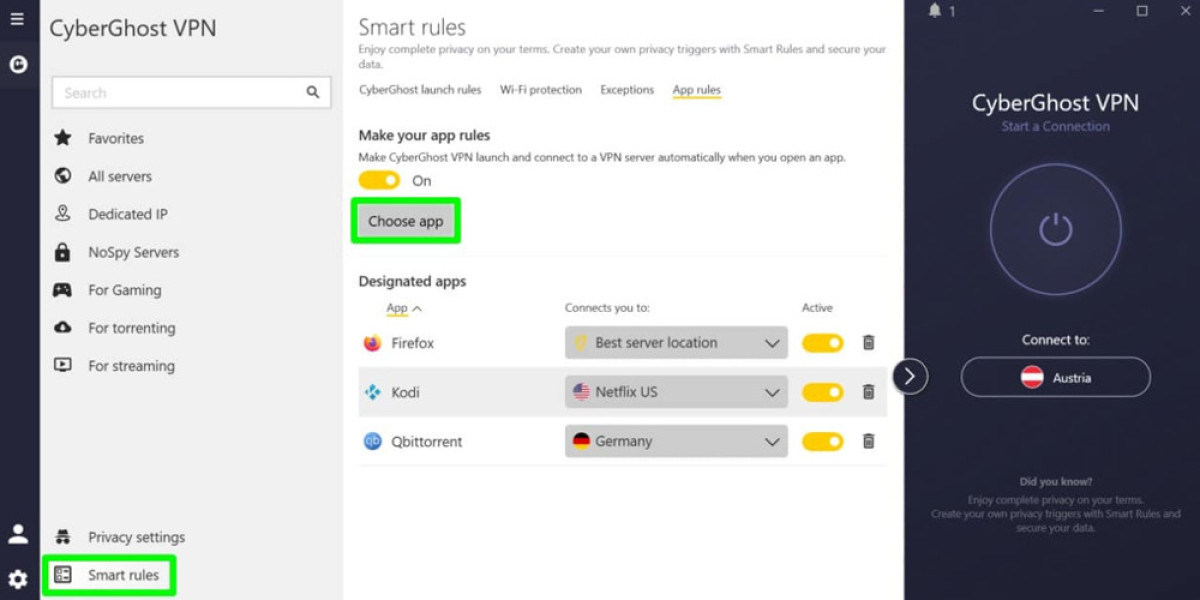Turn off the Kodi active toggle
The height and width of the screenshot is (600, 1200).
823,392
